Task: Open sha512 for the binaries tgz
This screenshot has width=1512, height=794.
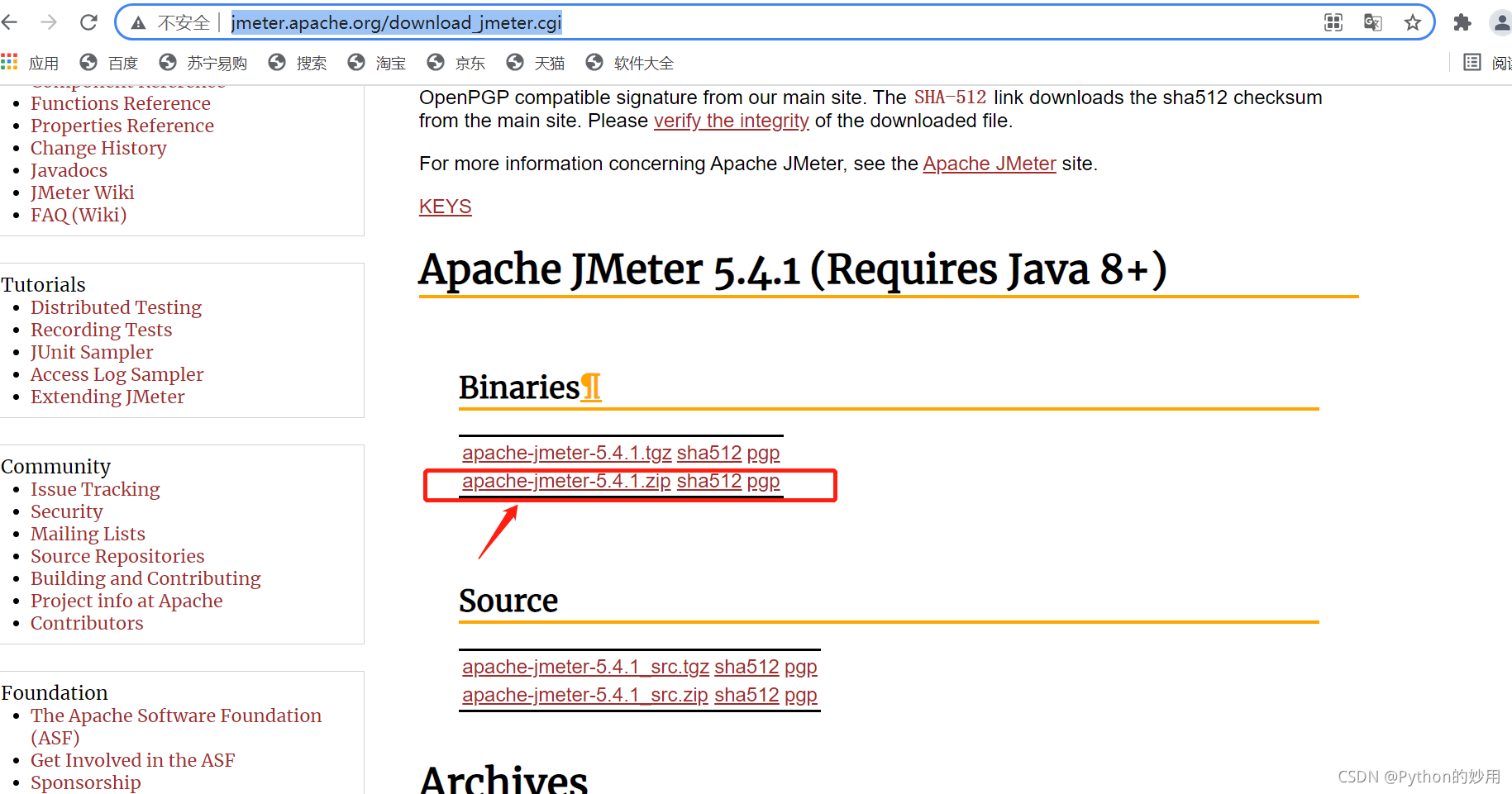Action: point(709,453)
